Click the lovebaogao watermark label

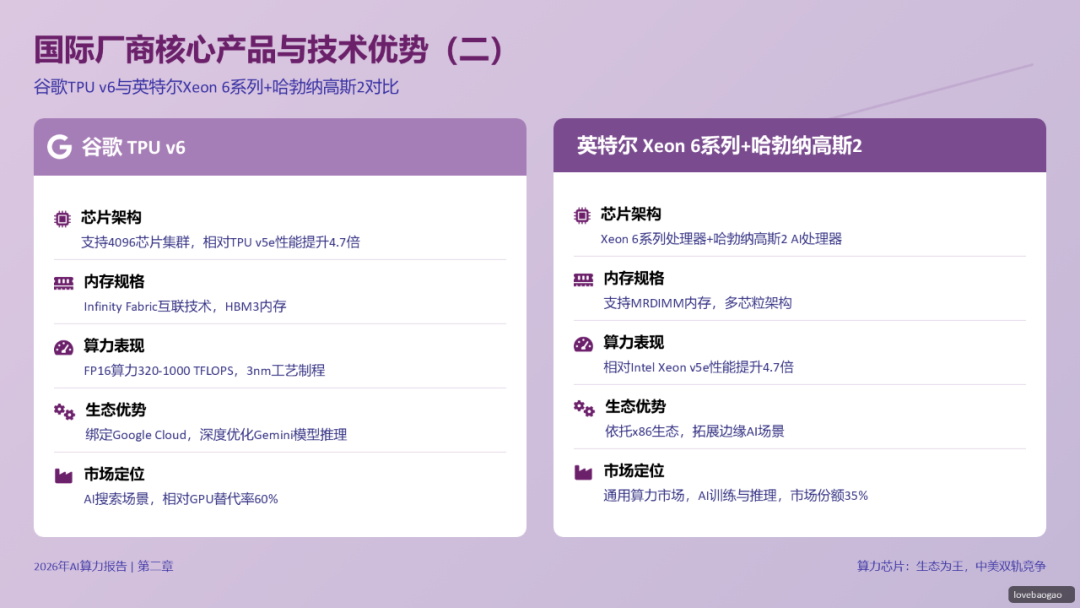point(1040,594)
